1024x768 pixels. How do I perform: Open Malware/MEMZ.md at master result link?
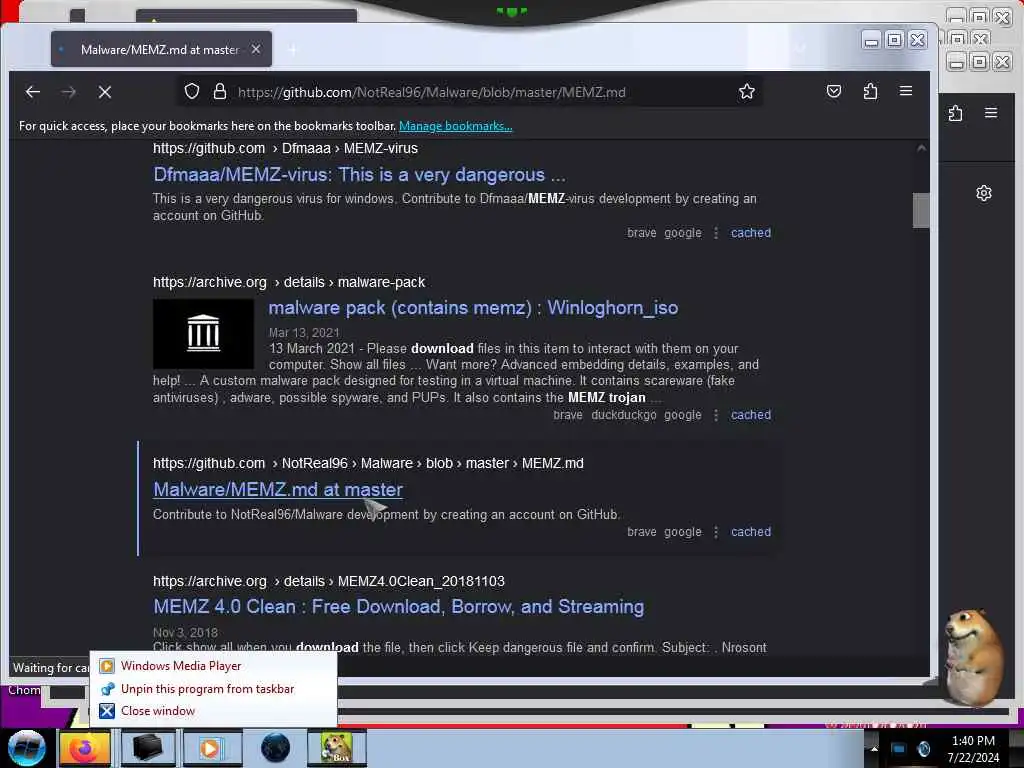[278, 489]
